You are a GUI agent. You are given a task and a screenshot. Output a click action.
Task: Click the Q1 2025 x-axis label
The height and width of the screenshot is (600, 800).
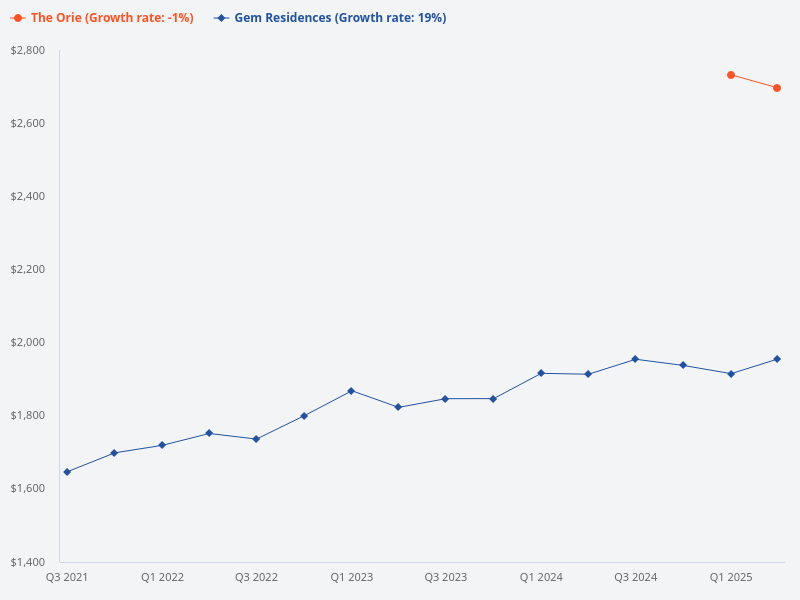pos(731,577)
